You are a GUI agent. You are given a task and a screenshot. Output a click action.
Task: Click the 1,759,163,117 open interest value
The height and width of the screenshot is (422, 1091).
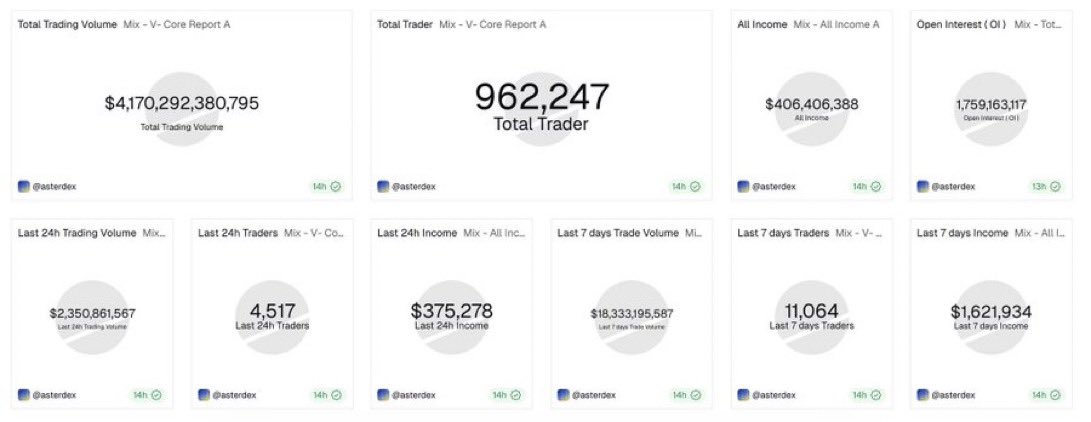coord(991,105)
